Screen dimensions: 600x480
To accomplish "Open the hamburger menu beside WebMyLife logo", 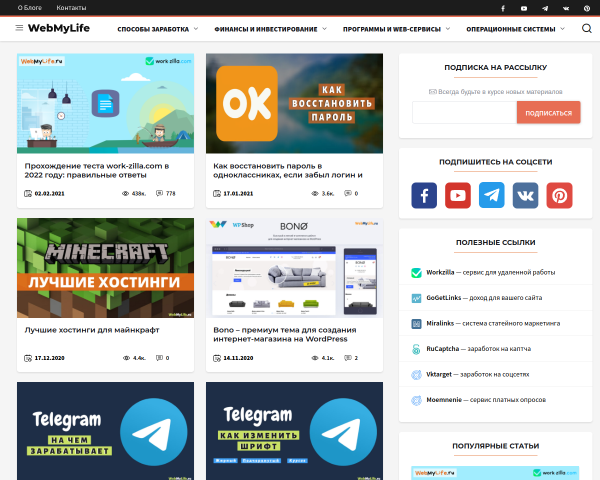I will tap(19, 28).
